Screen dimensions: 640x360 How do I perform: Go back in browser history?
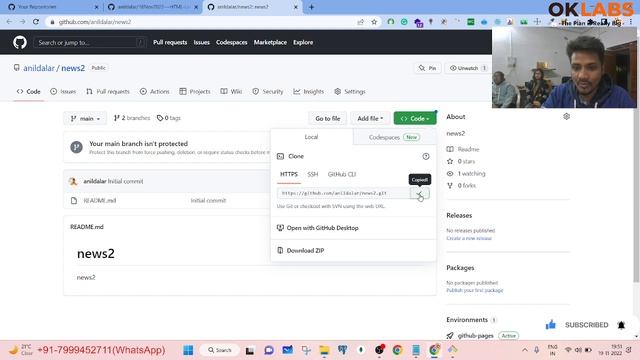9,22
